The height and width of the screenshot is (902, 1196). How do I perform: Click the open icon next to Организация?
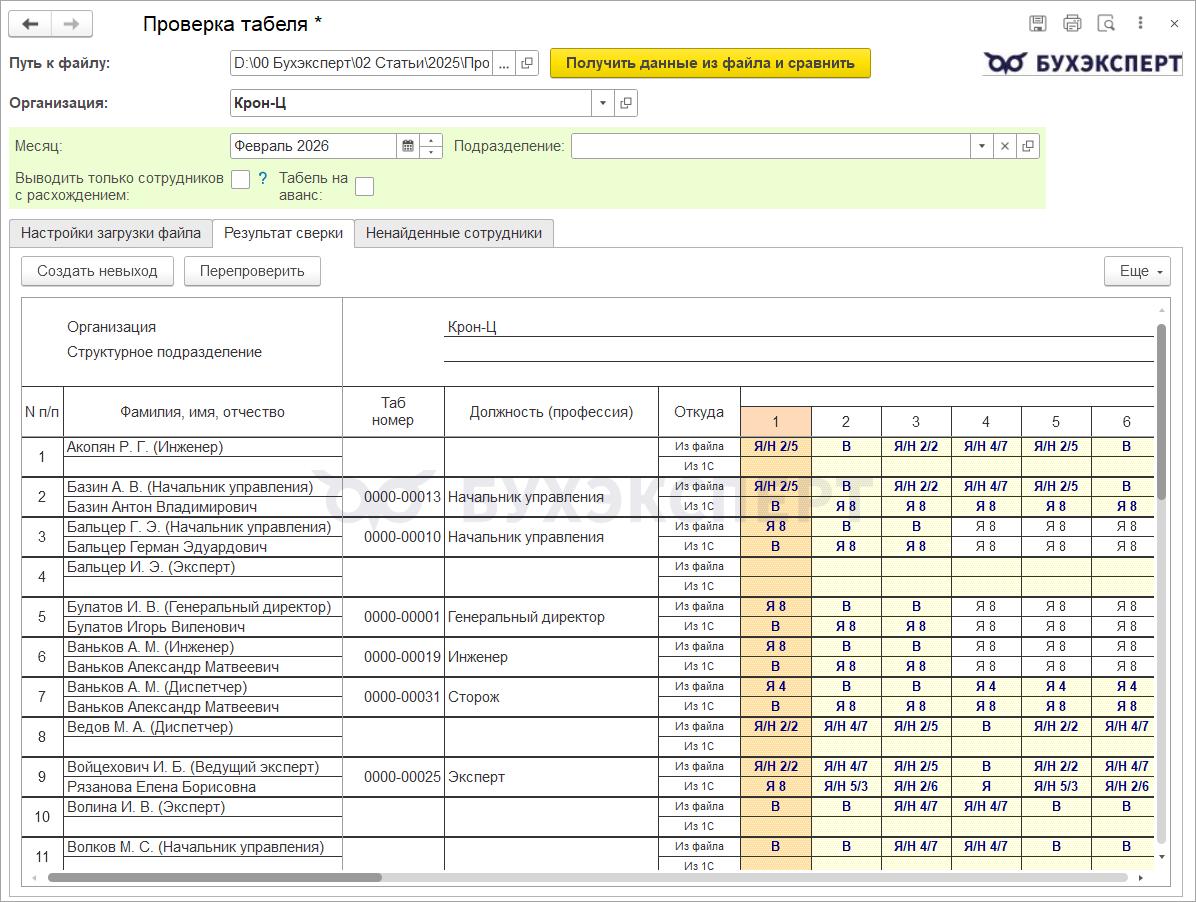[627, 103]
